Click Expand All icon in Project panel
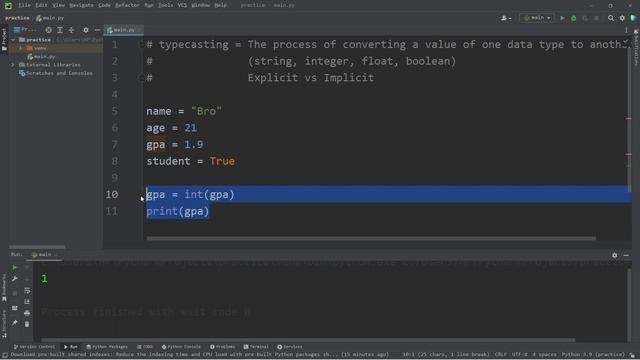Screen dimensions: 640x360 click(x=60, y=30)
